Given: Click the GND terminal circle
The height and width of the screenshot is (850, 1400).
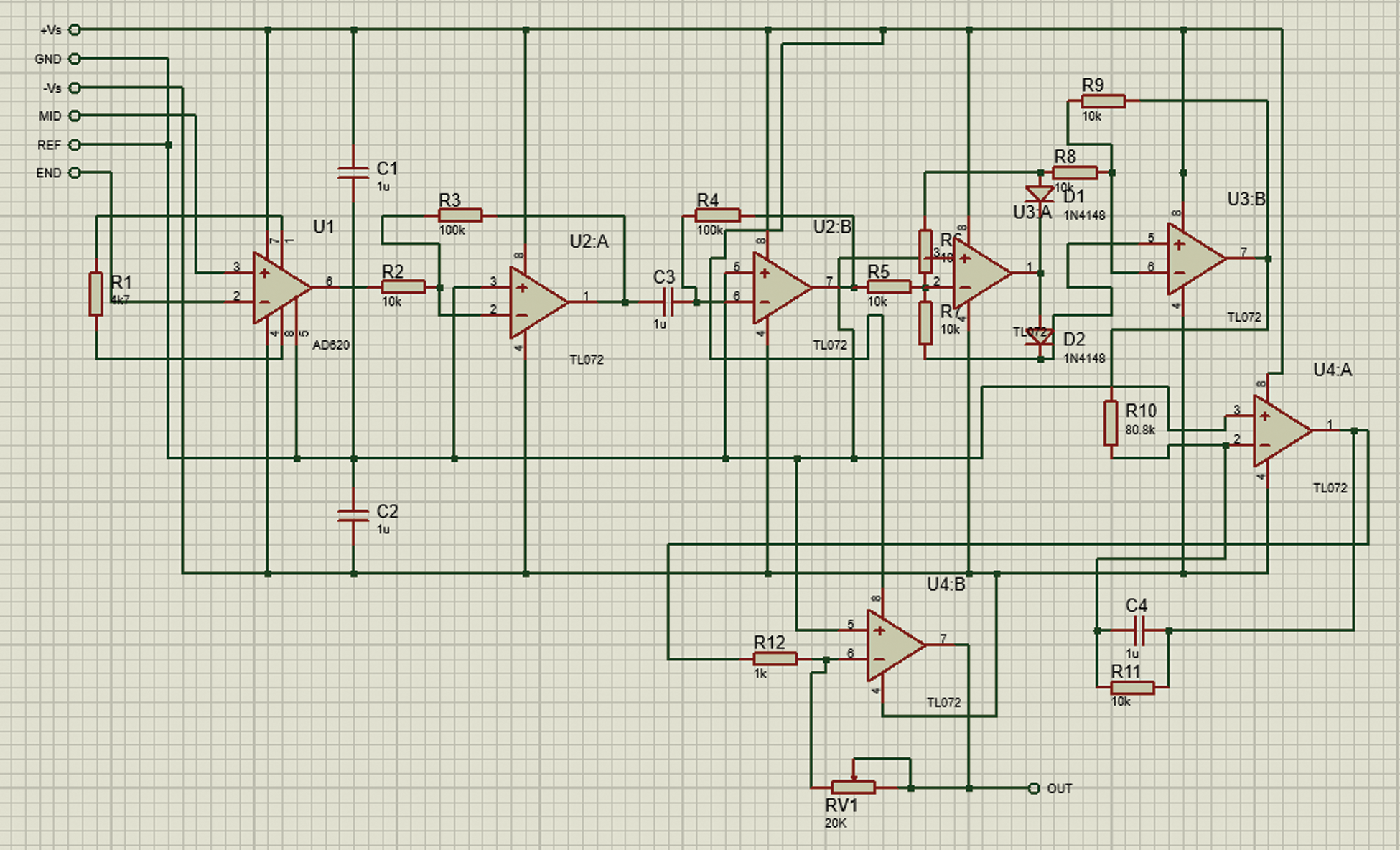Looking at the screenshot, I should tap(75, 59).
